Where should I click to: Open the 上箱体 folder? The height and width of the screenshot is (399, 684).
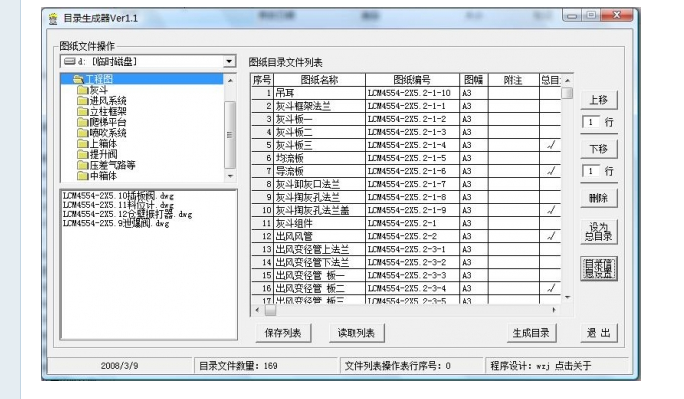[103, 143]
